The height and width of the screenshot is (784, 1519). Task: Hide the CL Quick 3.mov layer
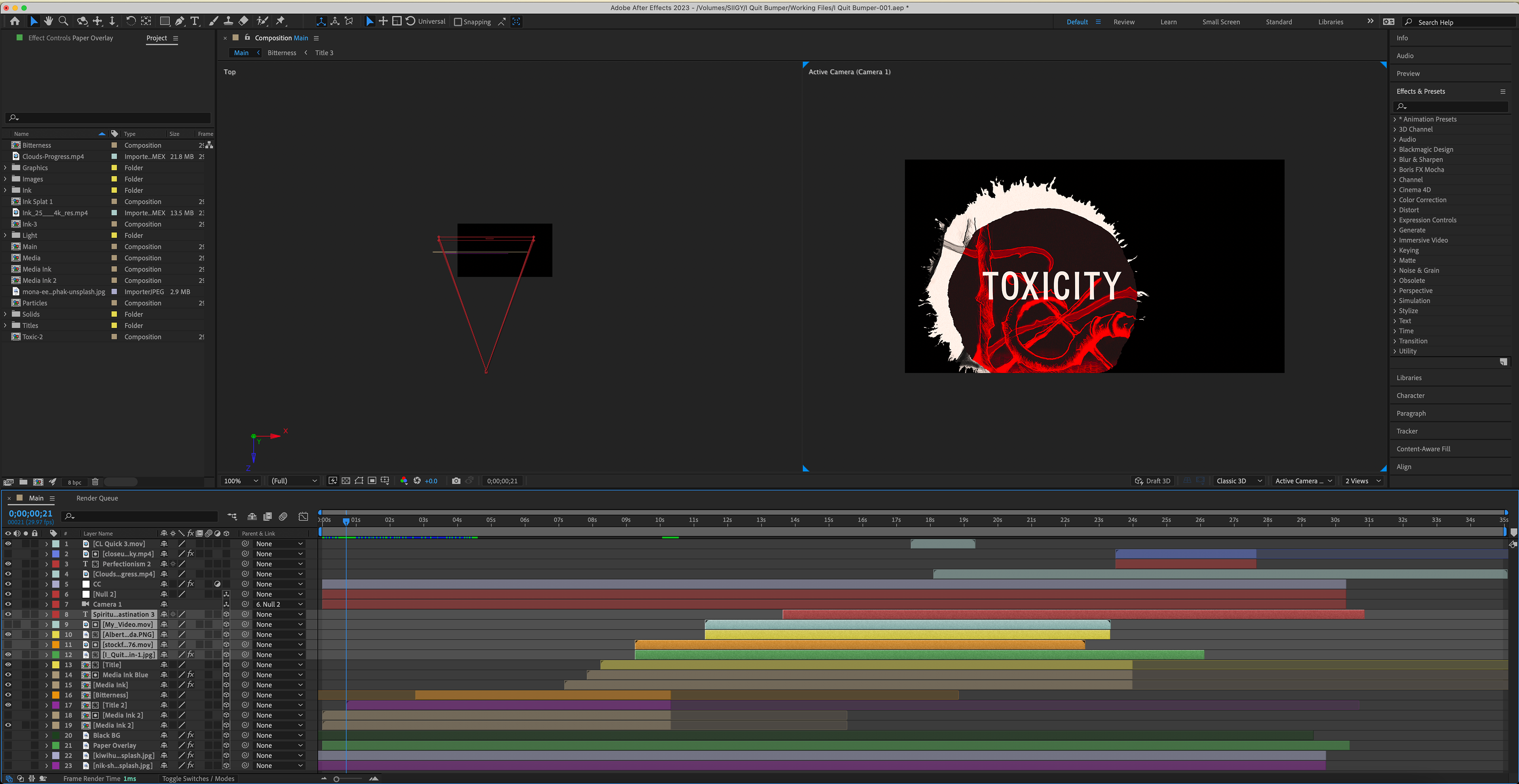[x=8, y=544]
